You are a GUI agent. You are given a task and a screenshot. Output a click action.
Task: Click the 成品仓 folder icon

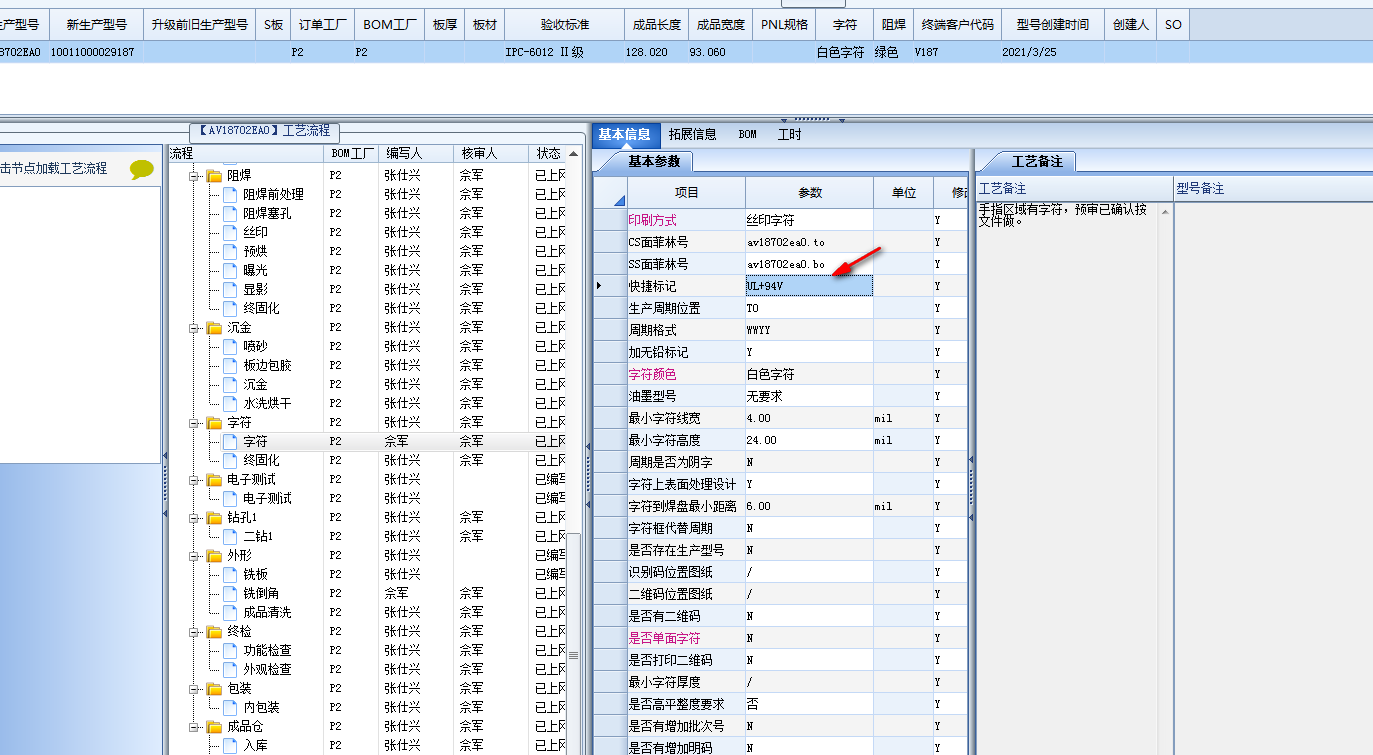(214, 726)
